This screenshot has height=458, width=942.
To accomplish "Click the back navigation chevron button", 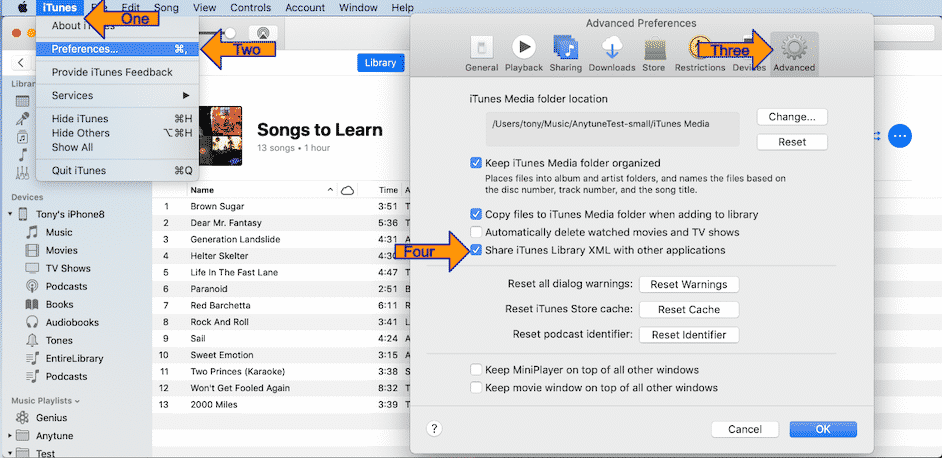I will [x=21, y=63].
